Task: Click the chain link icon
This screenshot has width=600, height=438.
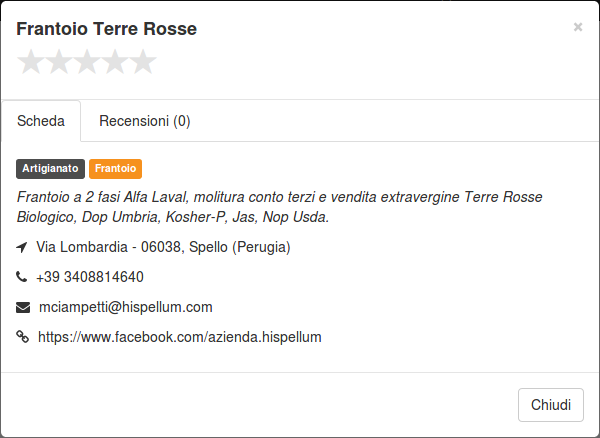Action: click(x=22, y=337)
